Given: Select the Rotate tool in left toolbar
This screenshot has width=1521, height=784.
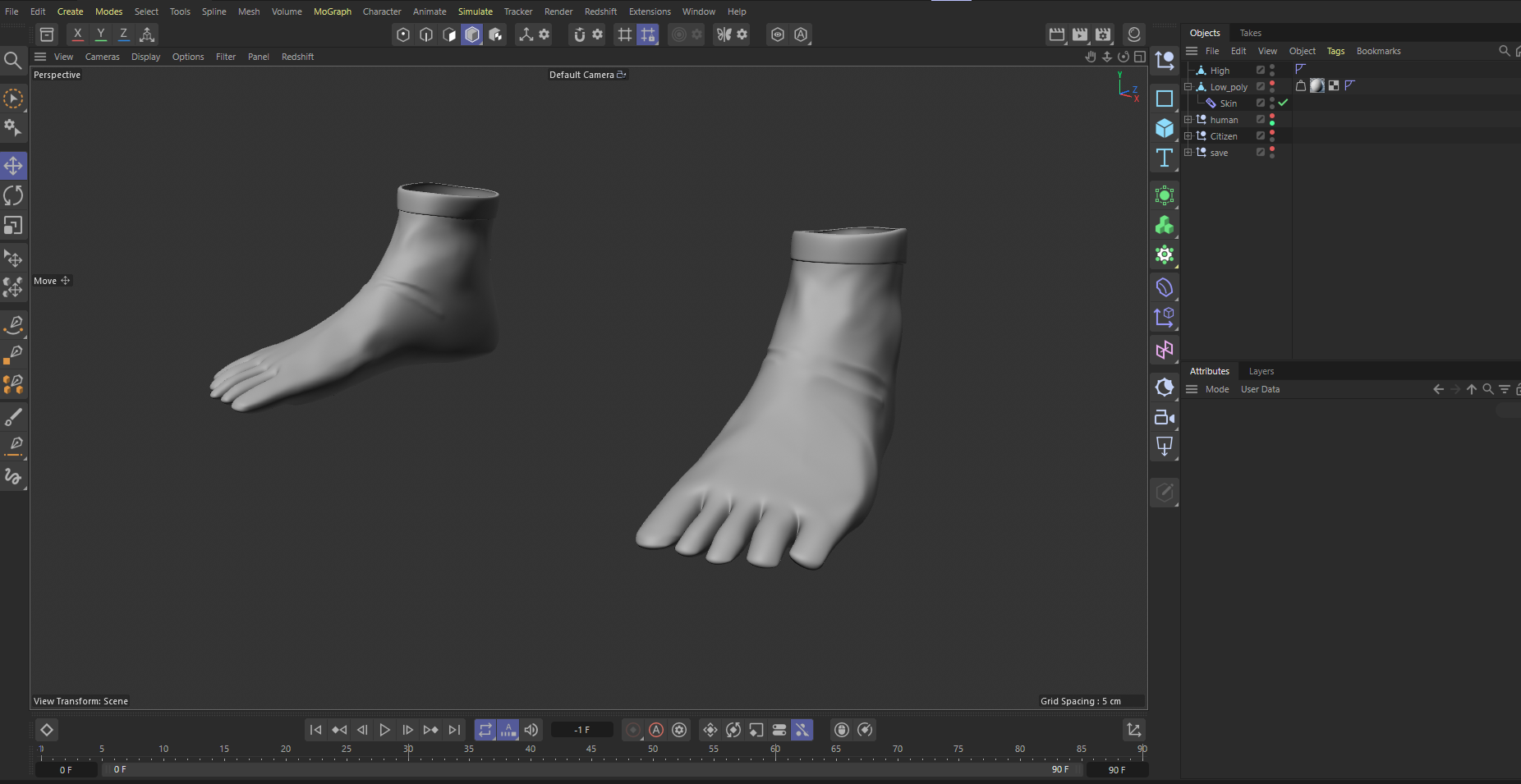Looking at the screenshot, I should (x=13, y=195).
